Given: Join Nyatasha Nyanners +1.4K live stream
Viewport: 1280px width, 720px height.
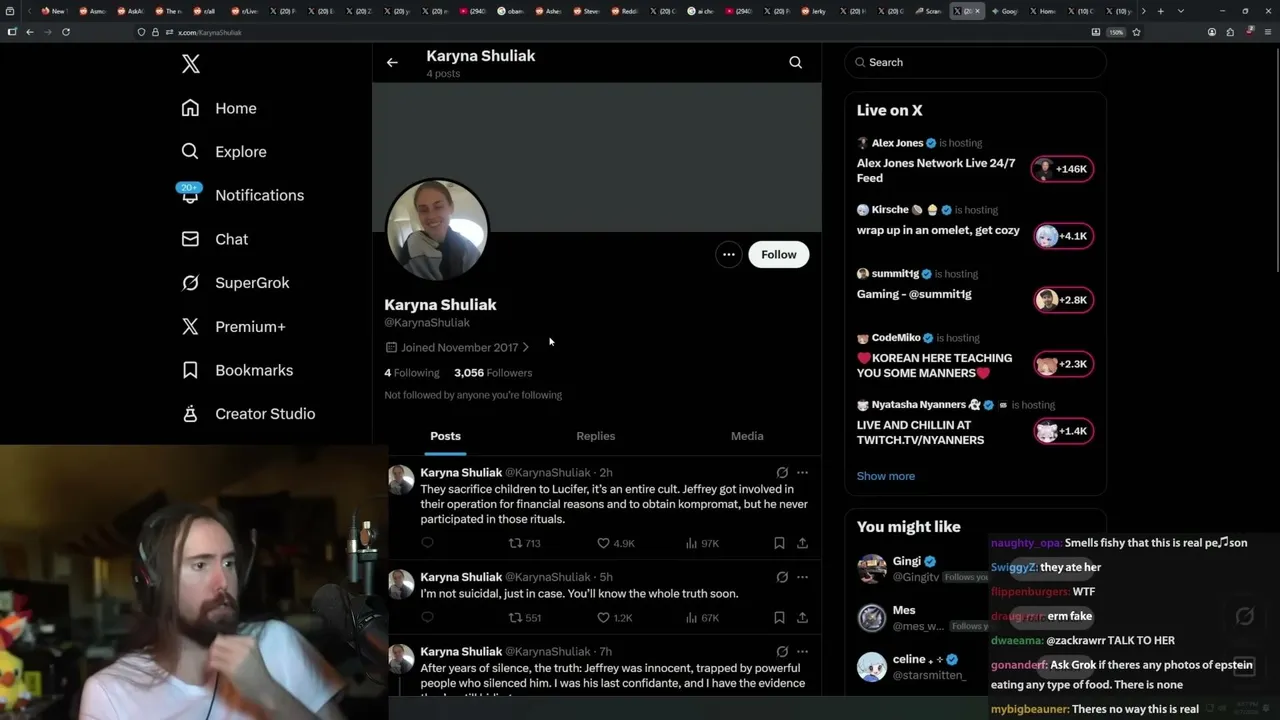Looking at the screenshot, I should (x=1063, y=431).
